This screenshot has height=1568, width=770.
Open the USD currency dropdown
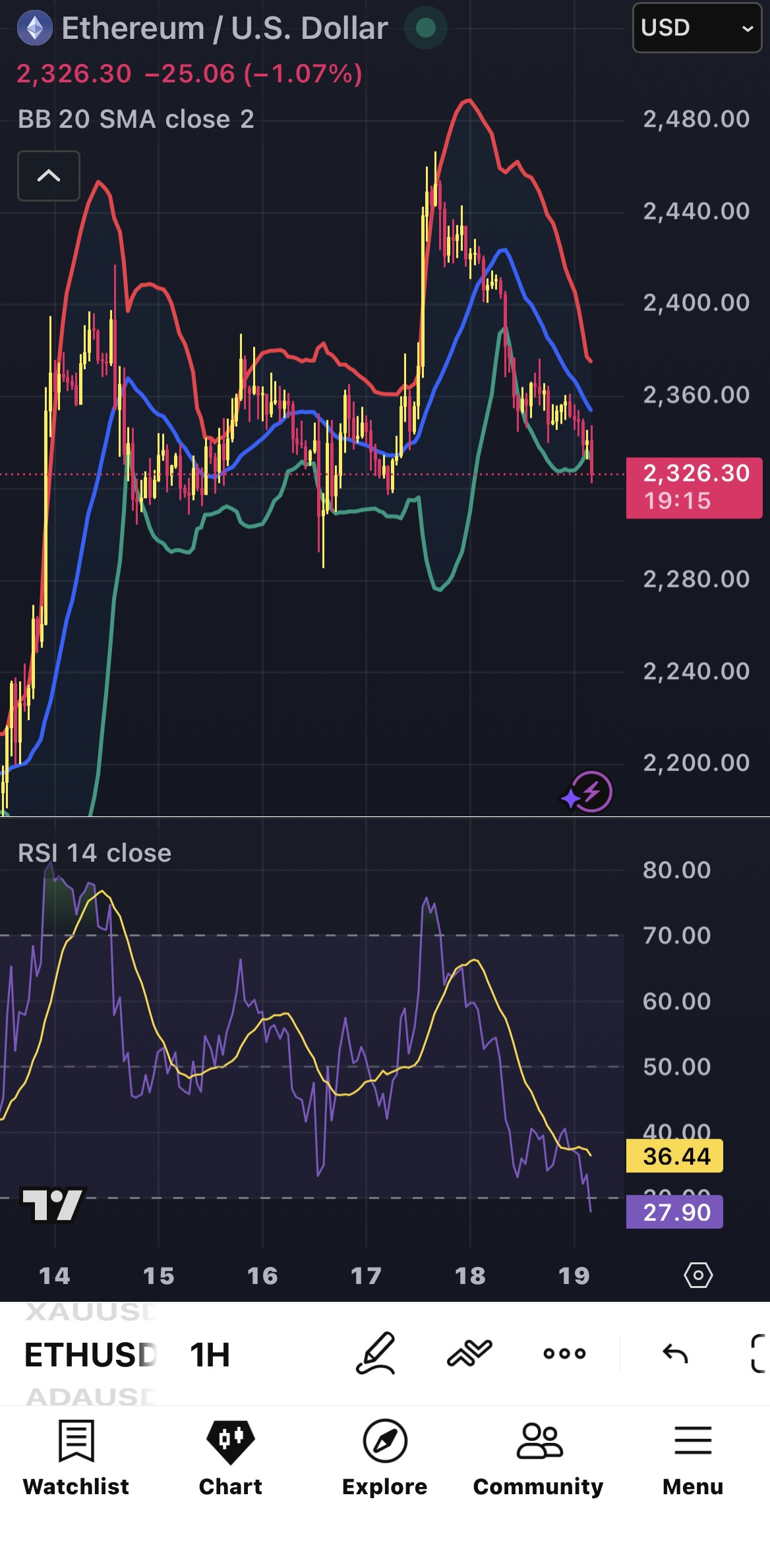point(697,28)
